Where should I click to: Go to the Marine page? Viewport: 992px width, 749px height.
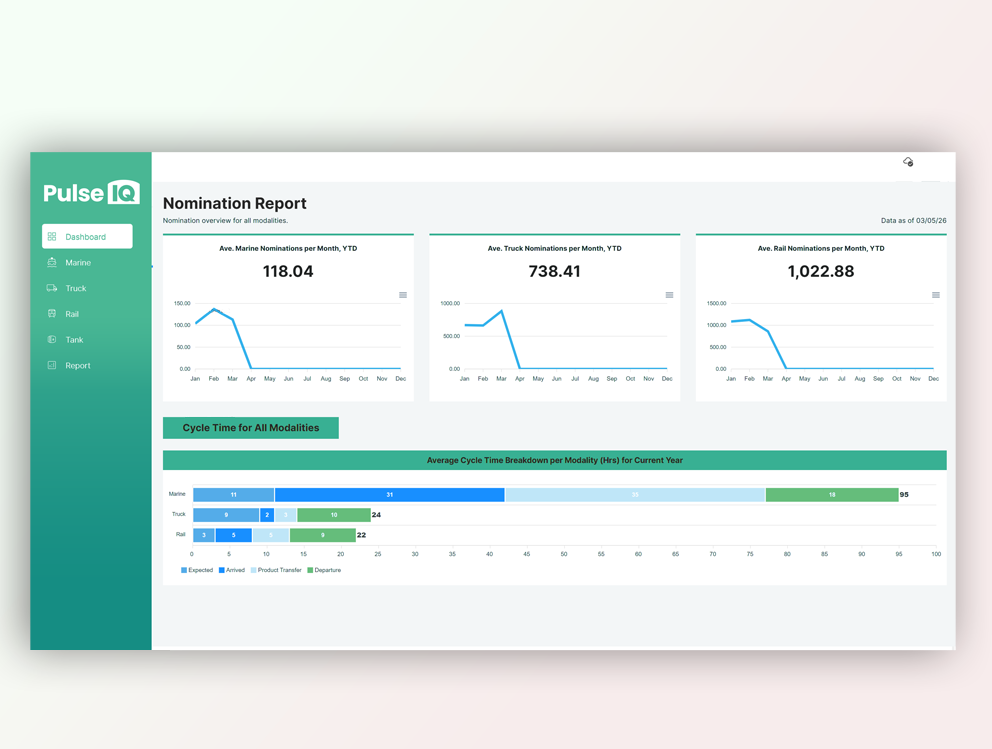click(78, 263)
